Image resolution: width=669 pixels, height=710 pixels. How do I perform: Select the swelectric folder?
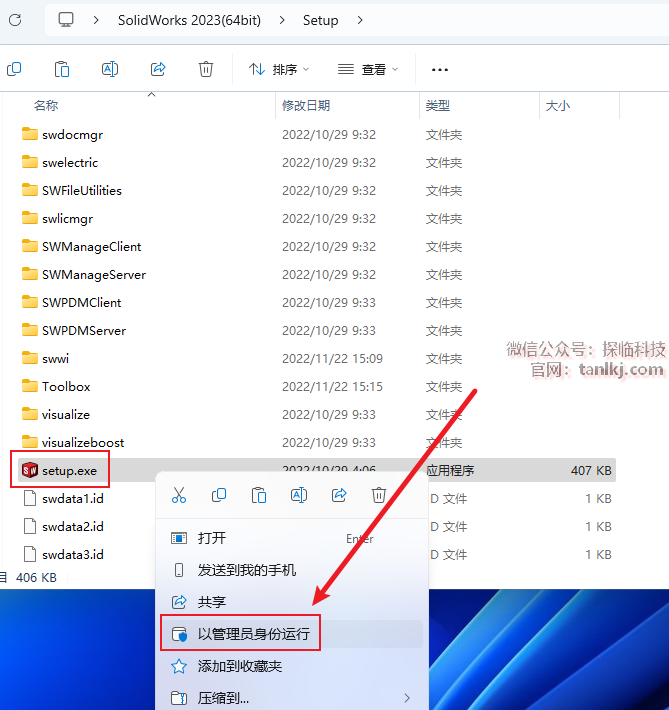pos(70,163)
